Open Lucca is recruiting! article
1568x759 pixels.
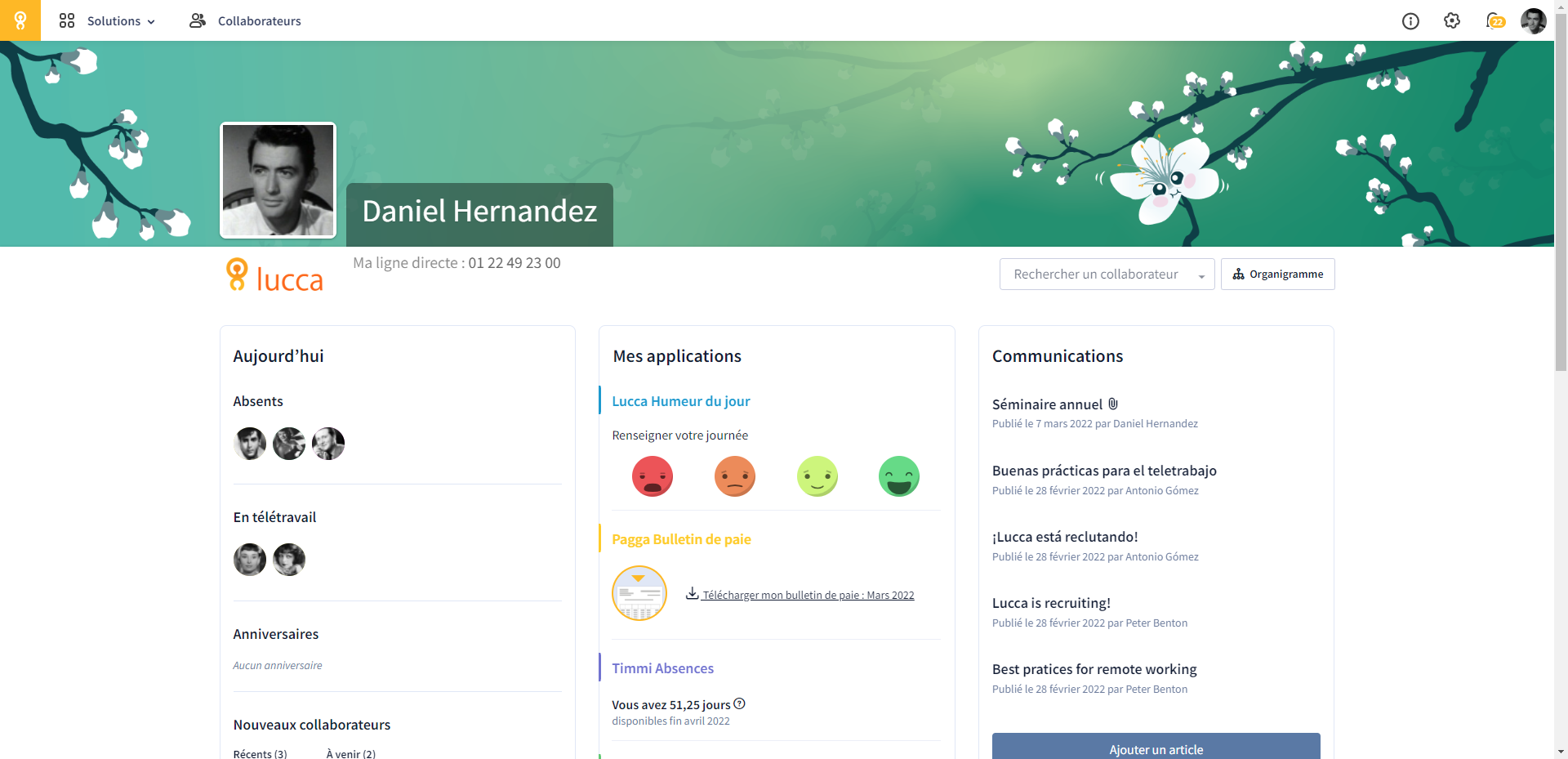tap(1051, 603)
